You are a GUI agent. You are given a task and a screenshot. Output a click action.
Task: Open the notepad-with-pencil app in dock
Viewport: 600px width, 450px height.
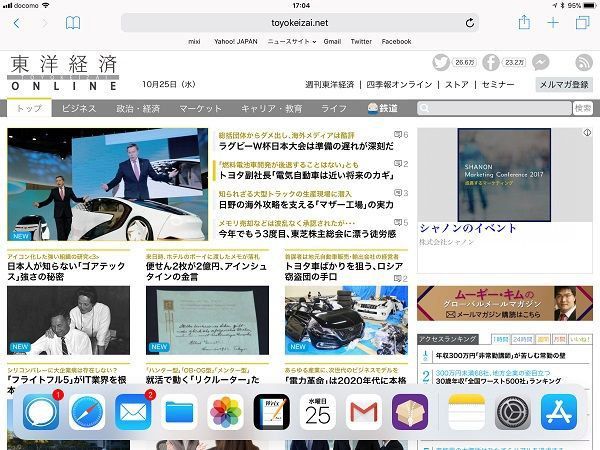tap(271, 412)
